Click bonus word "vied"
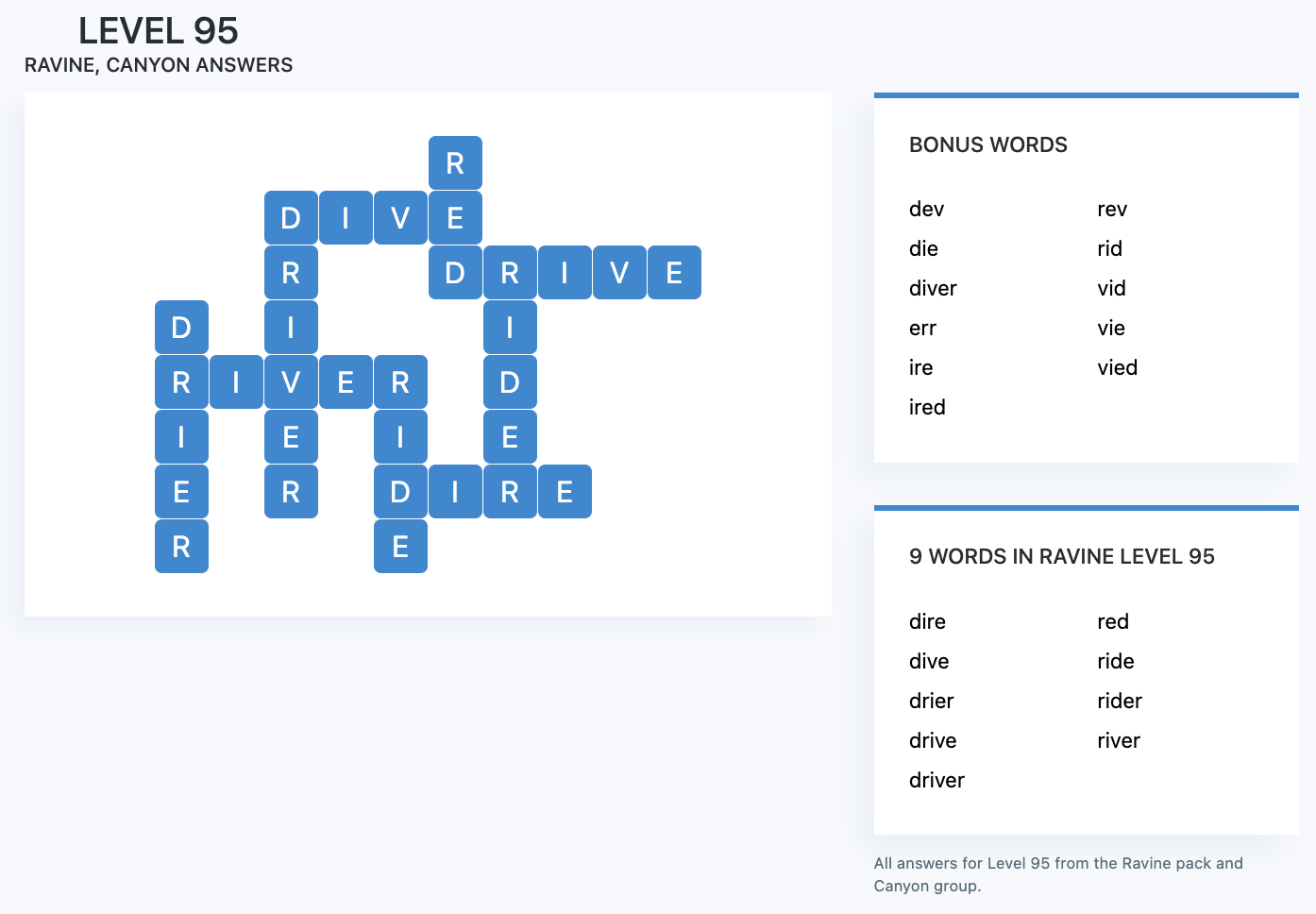 pos(1117,368)
